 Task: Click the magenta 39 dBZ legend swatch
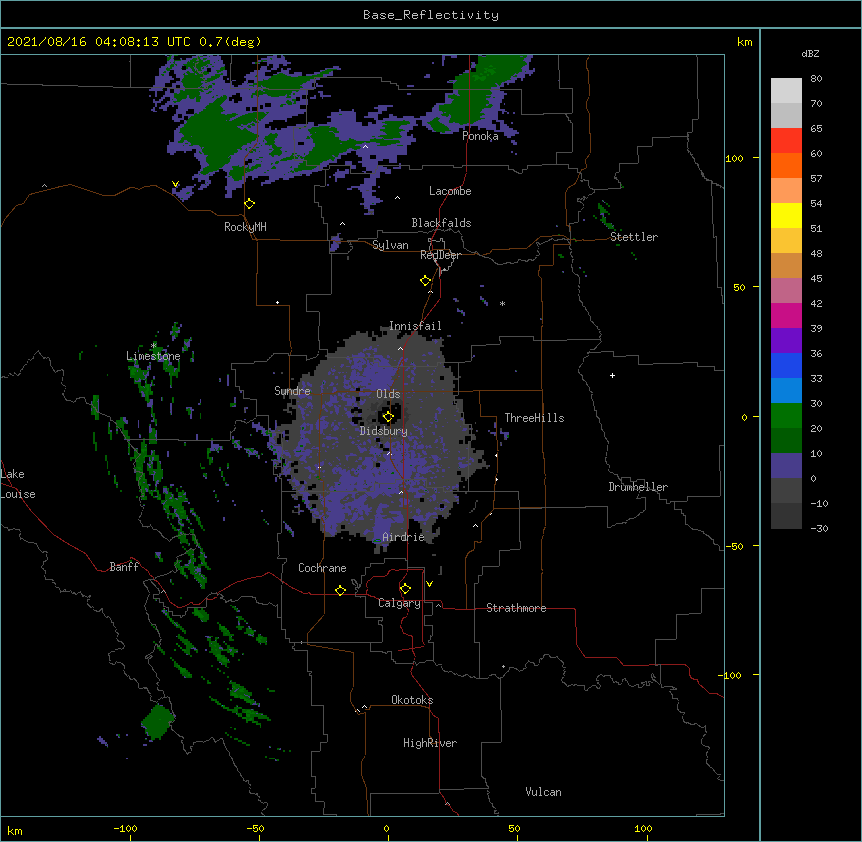(786, 315)
